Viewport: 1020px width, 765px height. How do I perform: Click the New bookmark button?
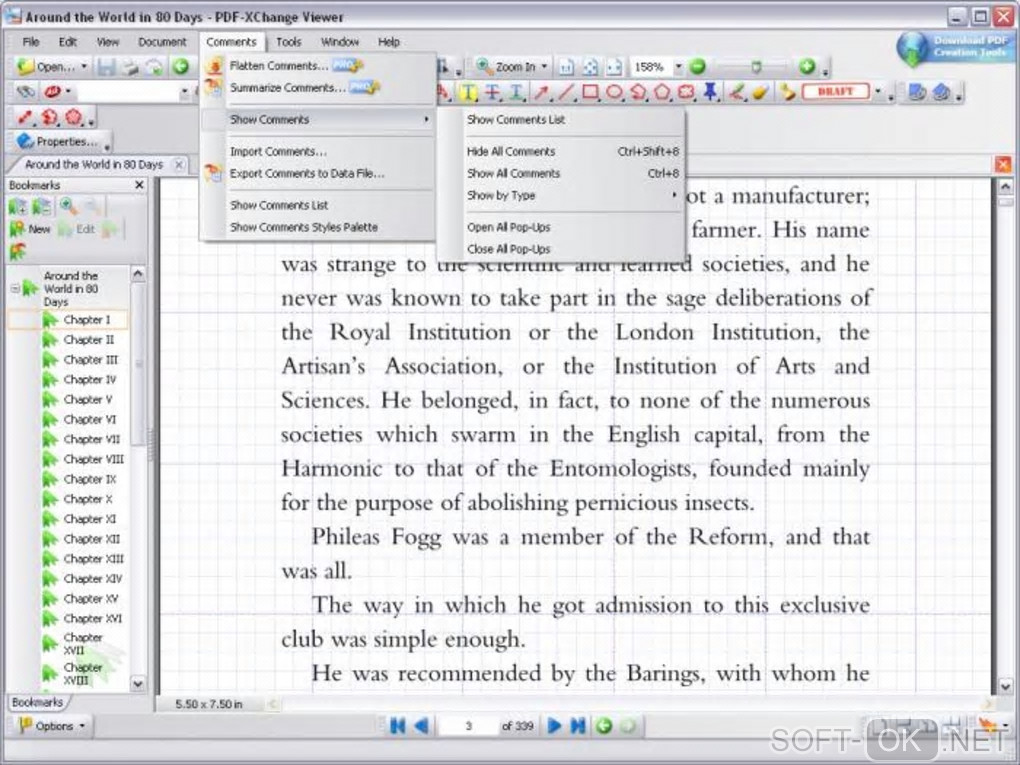point(30,229)
